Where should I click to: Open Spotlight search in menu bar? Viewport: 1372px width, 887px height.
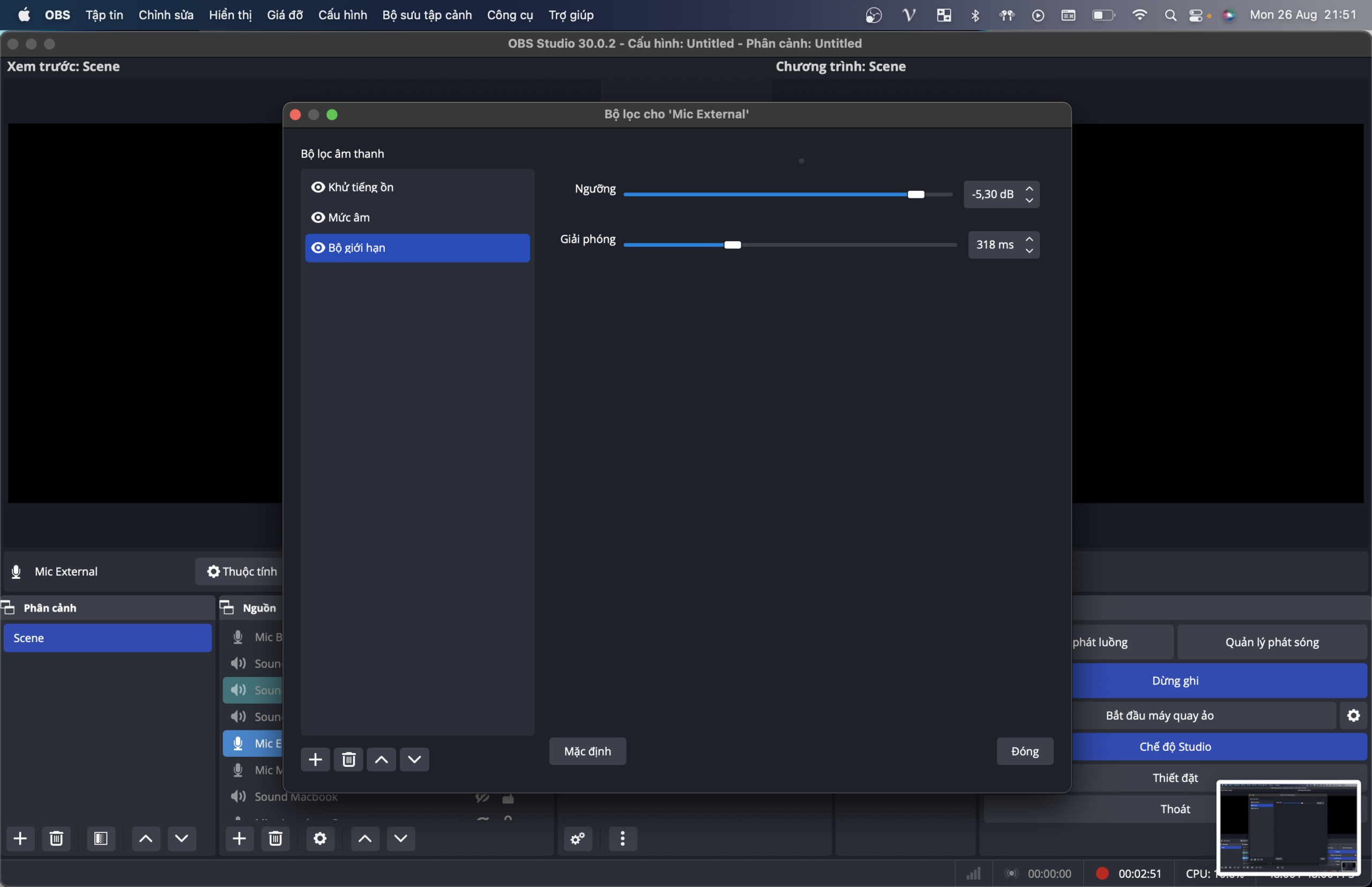click(1170, 15)
